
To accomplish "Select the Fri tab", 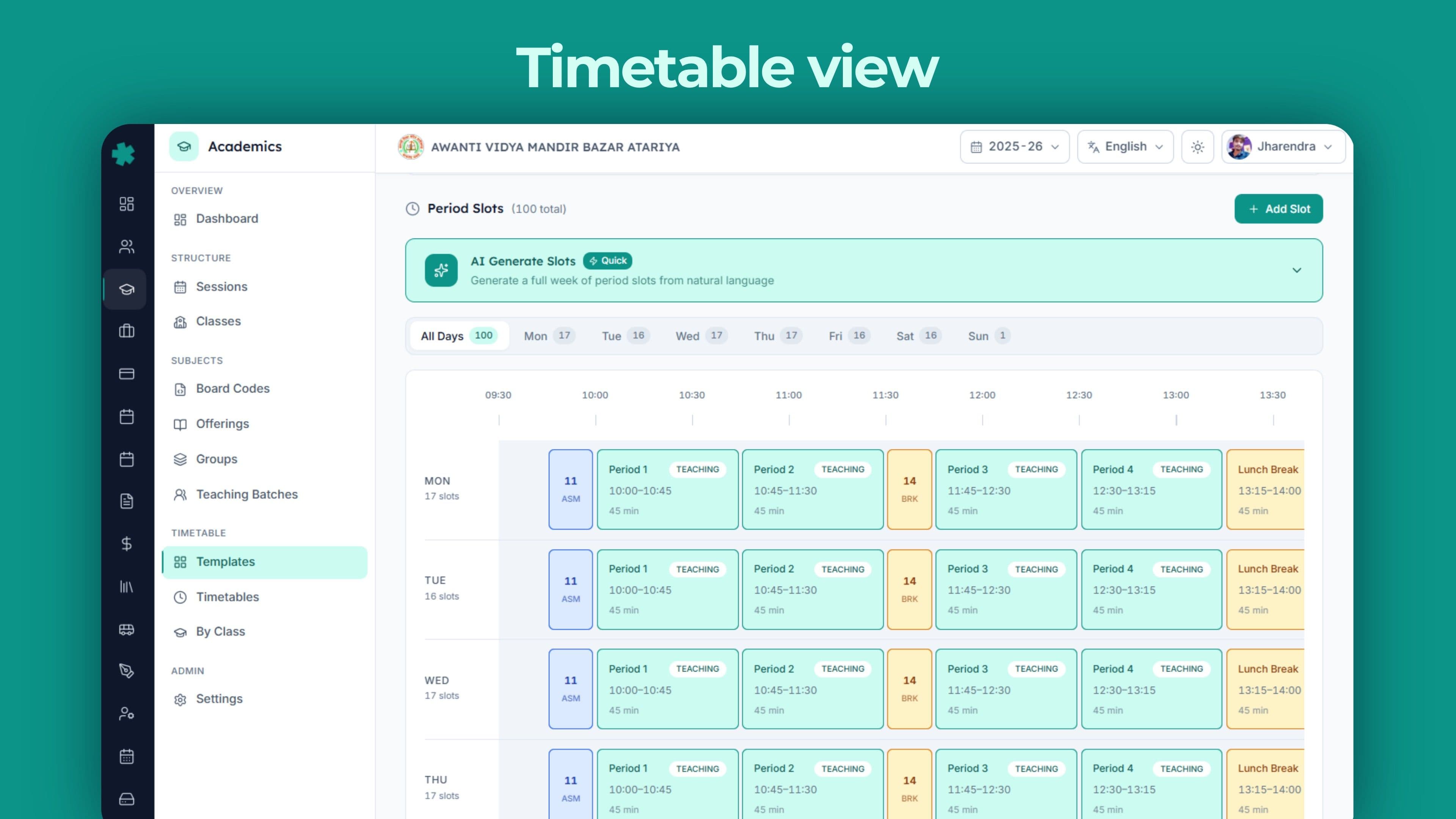I will pyautogui.click(x=849, y=336).
